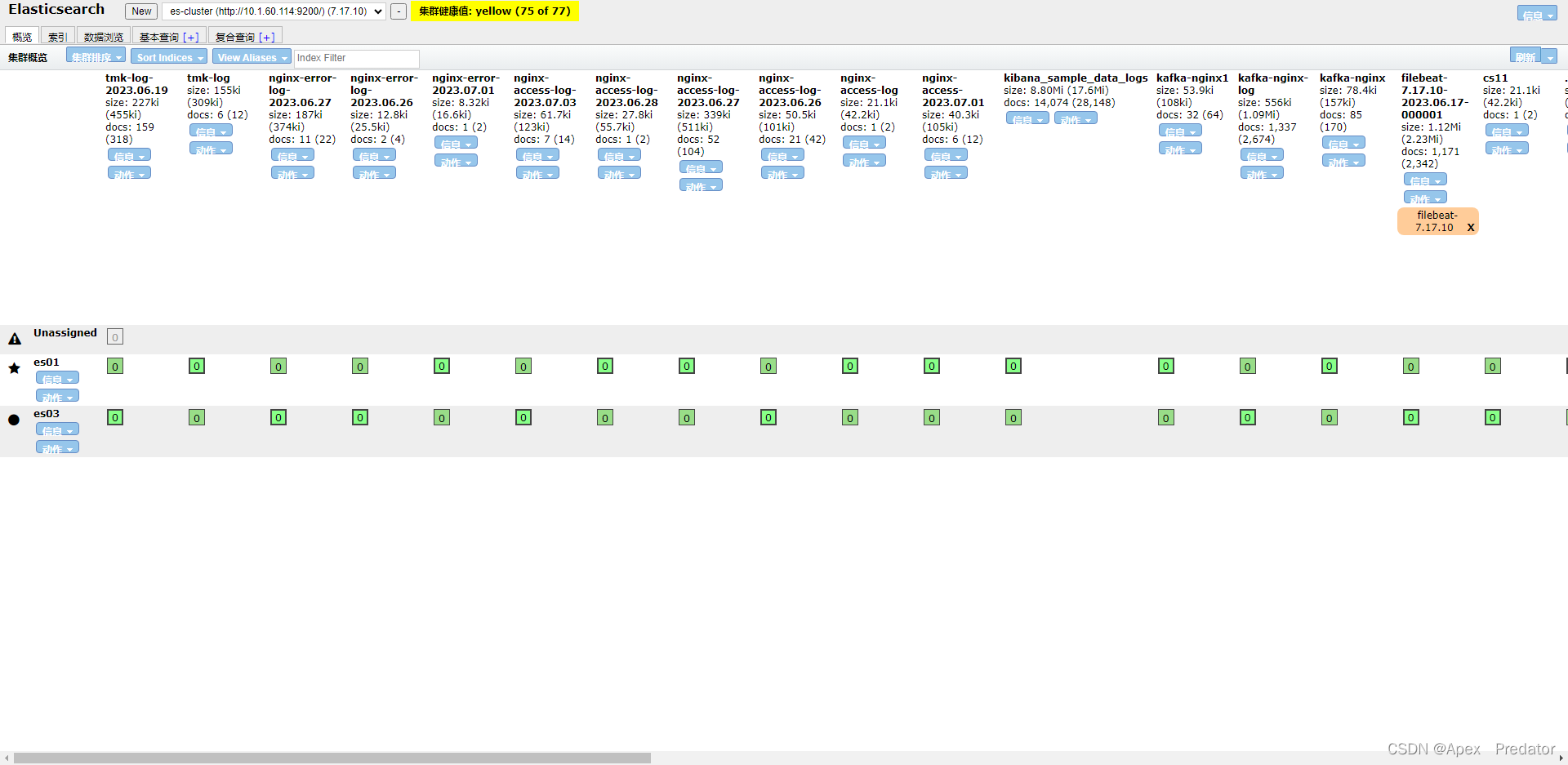Click the es01 master node star icon
The width and height of the screenshot is (1568, 765).
coord(14,368)
